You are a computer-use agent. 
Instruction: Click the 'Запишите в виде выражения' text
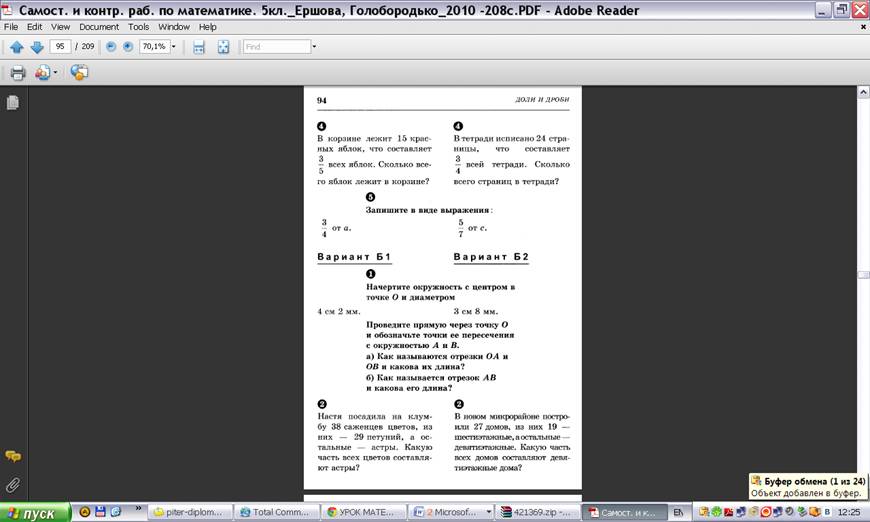pos(427,210)
